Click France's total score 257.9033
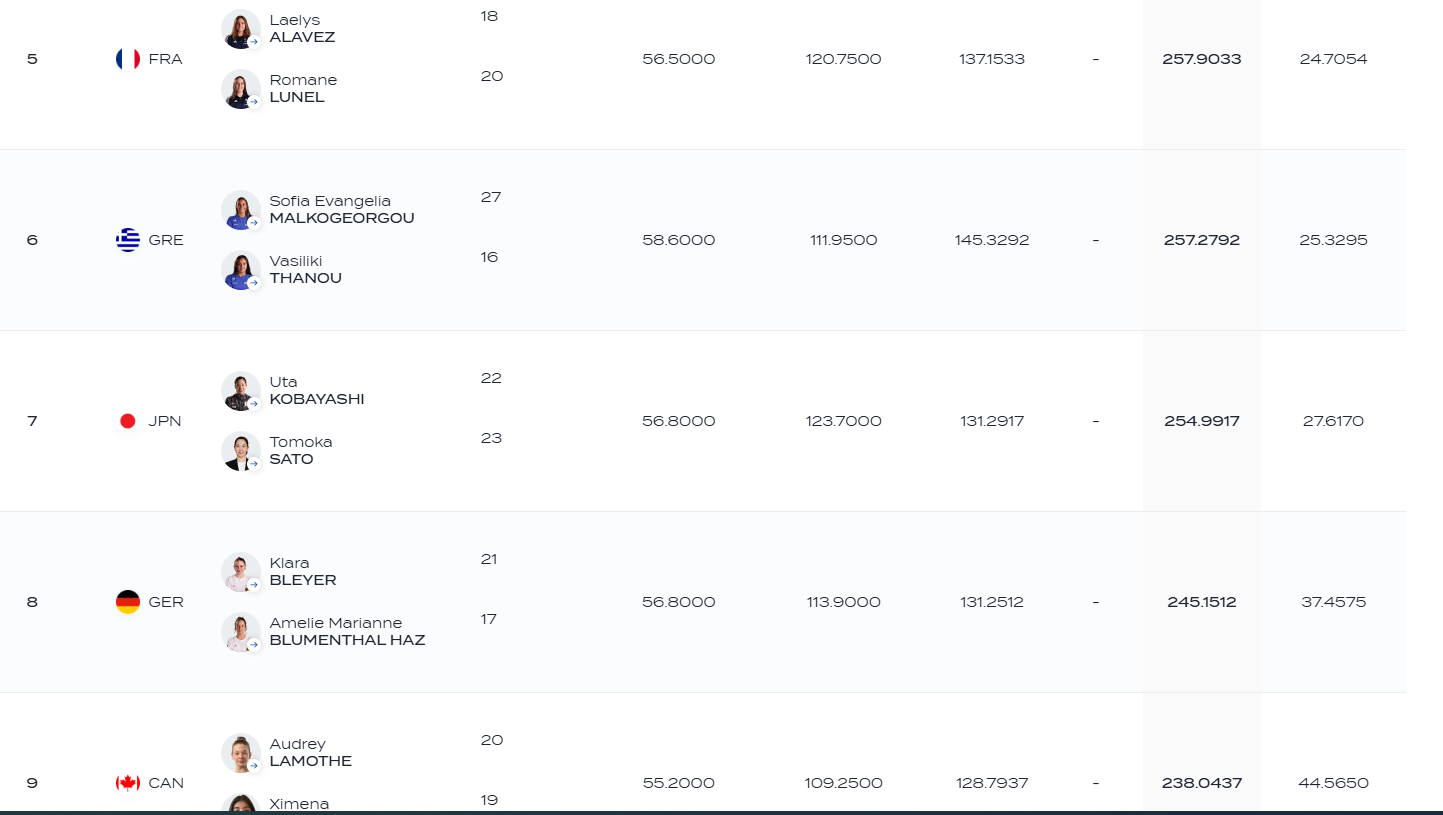Screen dimensions: 1443x815 (1202, 59)
